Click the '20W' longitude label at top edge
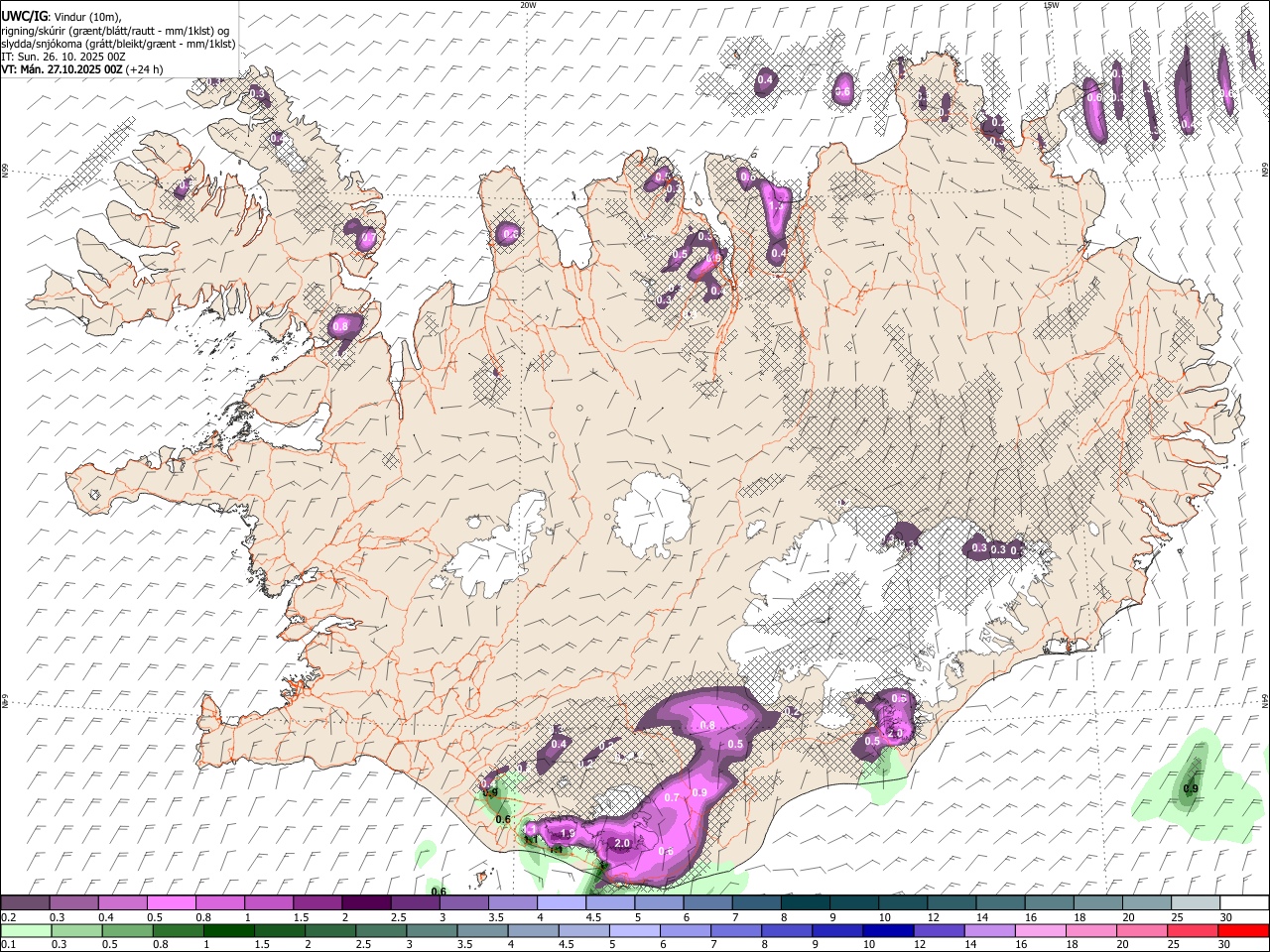 pyautogui.click(x=528, y=5)
